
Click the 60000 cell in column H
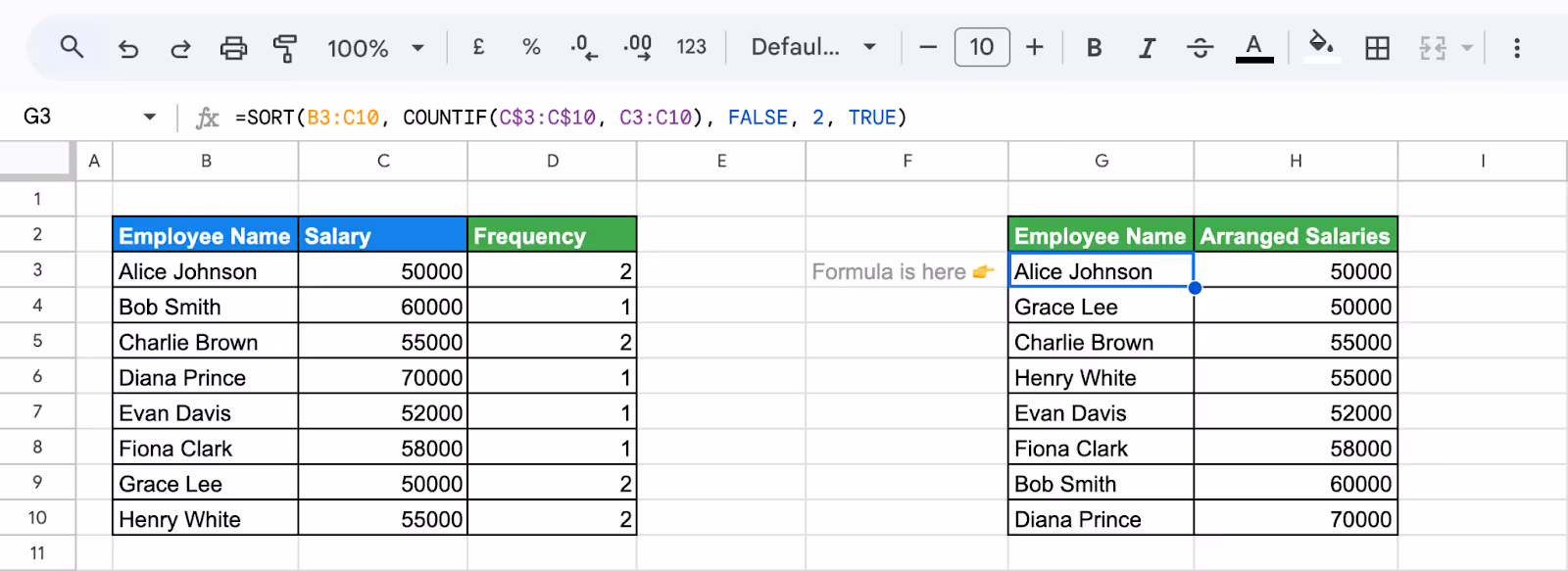[1296, 484]
